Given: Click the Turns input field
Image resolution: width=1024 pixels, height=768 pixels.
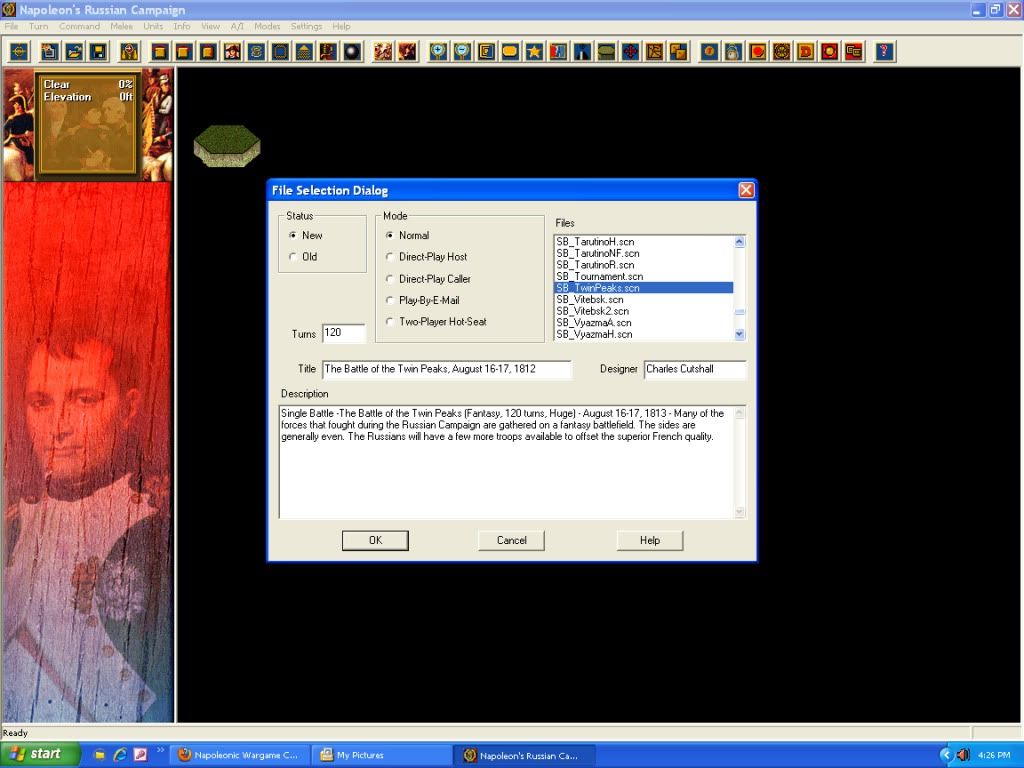Looking at the screenshot, I should tap(344, 333).
